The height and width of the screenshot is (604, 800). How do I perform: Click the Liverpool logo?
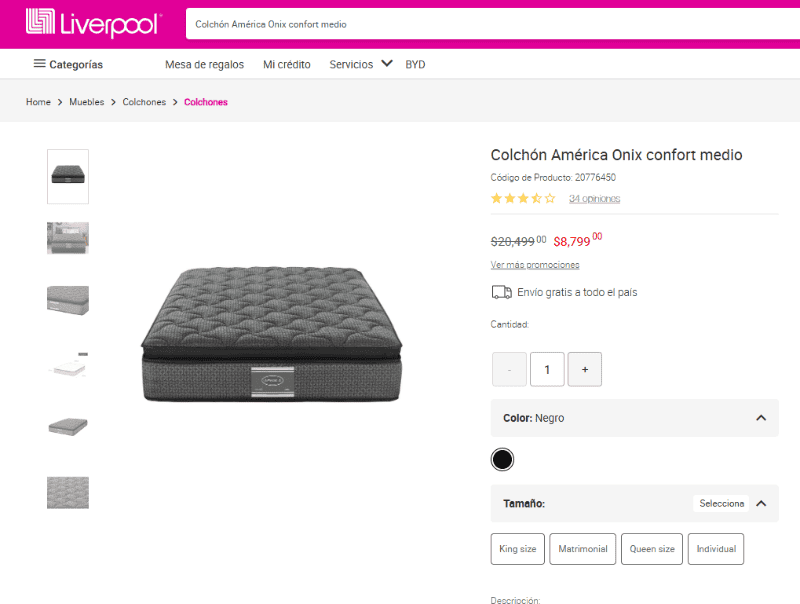click(94, 22)
